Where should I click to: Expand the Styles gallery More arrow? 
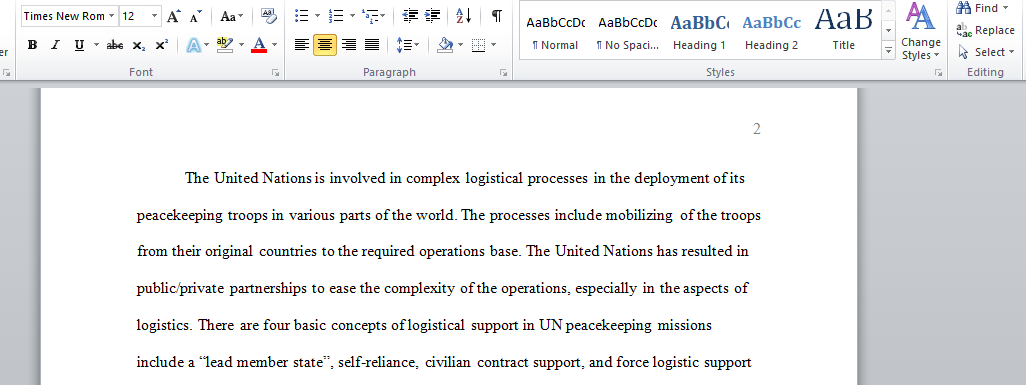point(888,50)
